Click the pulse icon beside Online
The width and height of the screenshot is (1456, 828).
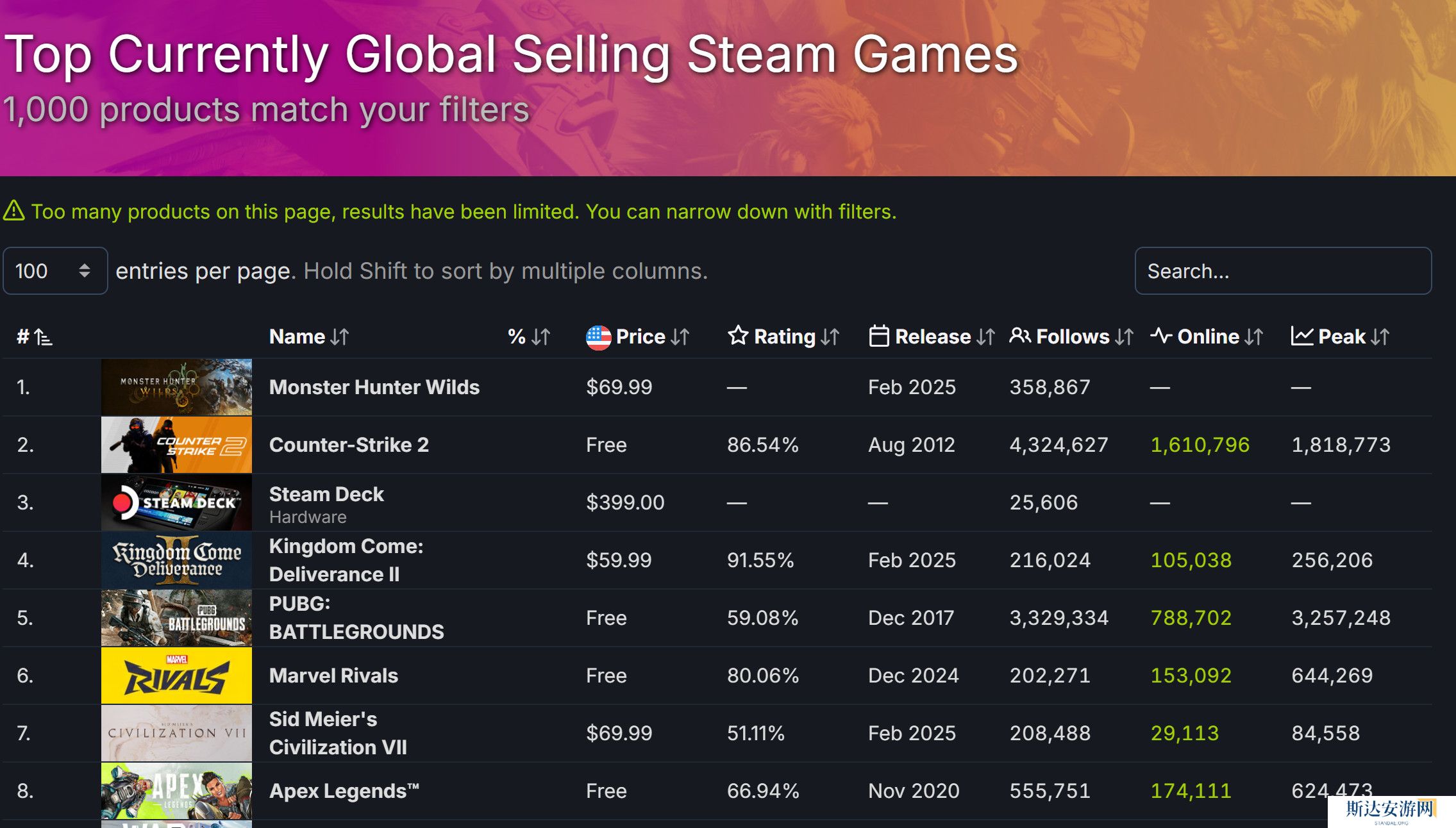tap(1160, 336)
